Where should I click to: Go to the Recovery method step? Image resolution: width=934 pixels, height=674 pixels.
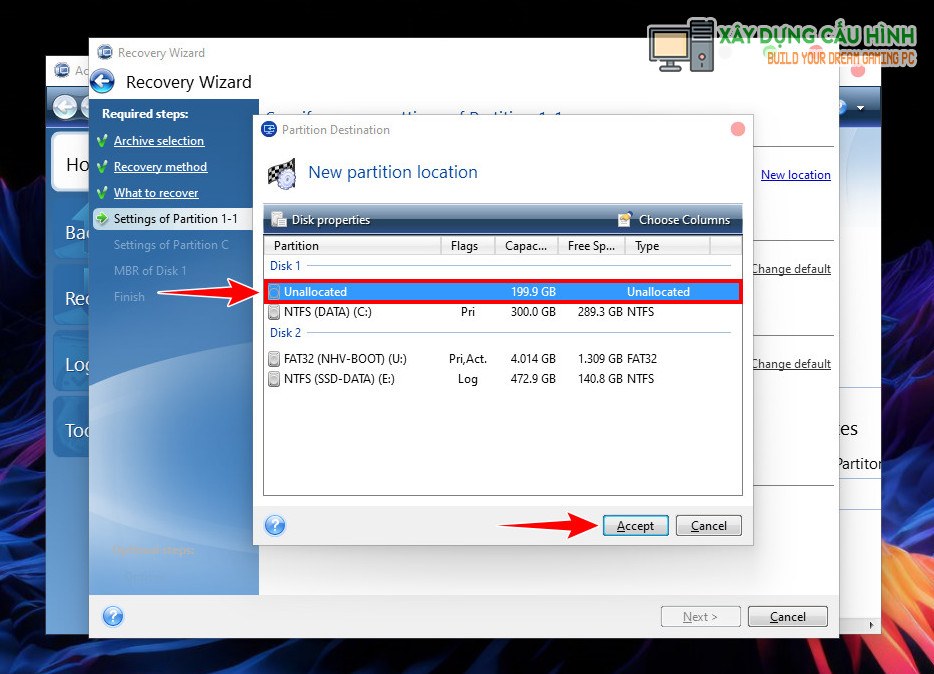coord(160,167)
